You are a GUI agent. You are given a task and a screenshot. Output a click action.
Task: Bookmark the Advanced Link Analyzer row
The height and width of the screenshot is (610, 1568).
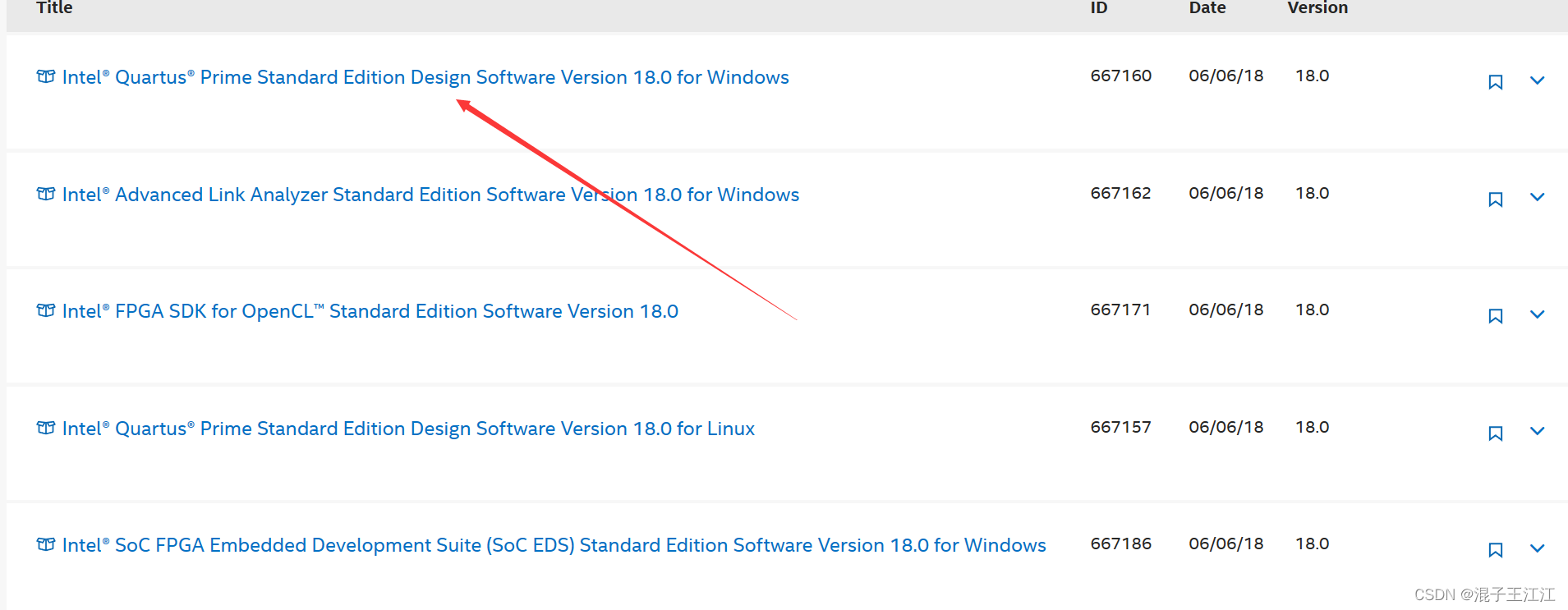(1496, 200)
